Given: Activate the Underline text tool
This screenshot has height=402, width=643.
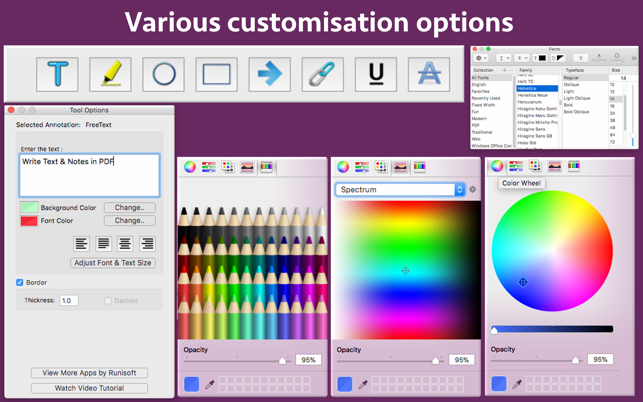Looking at the screenshot, I should [376, 73].
